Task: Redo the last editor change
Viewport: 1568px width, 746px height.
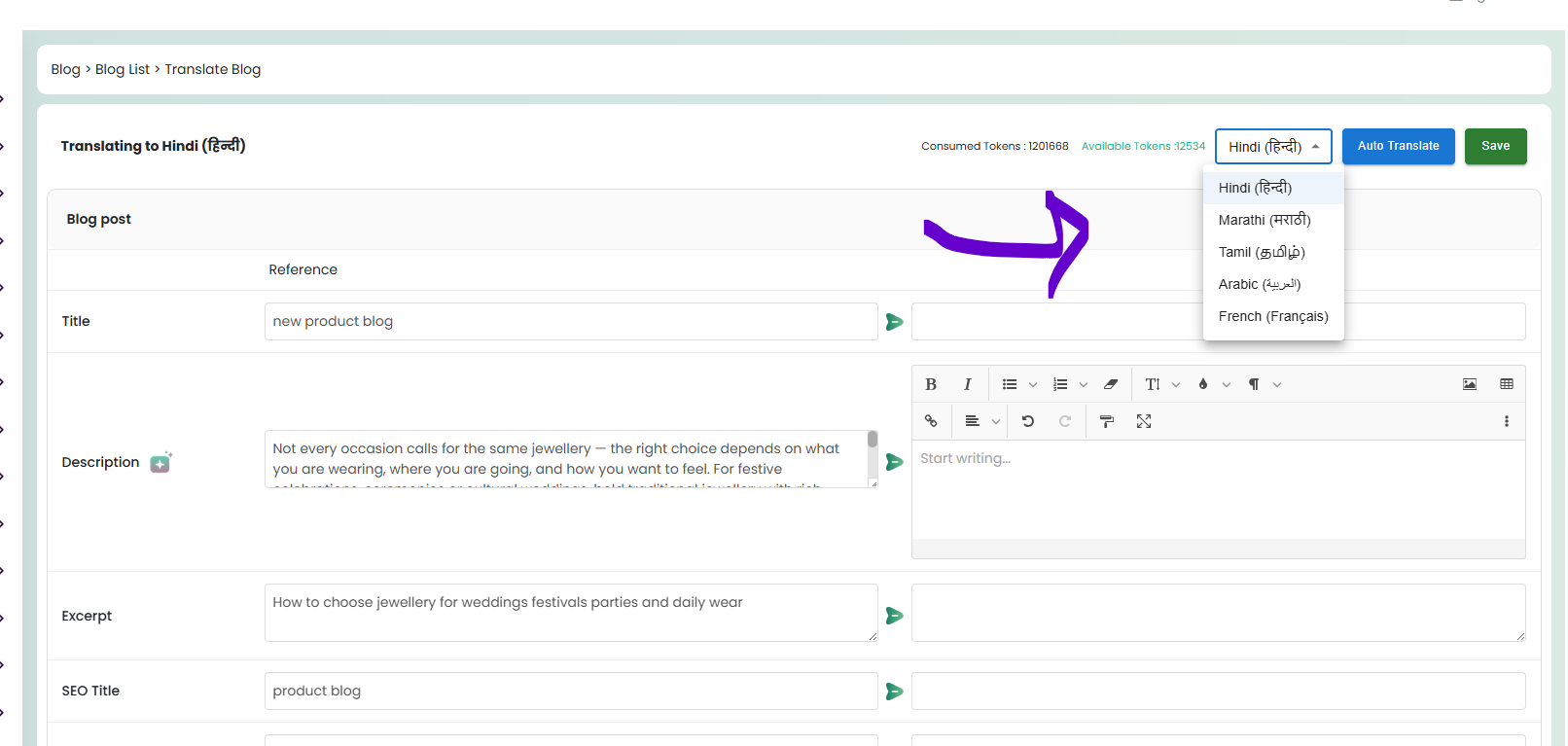Action: click(1065, 421)
